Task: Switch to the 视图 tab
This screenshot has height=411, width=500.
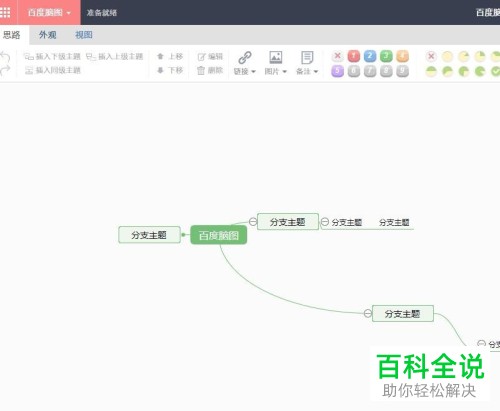Action: [84, 35]
